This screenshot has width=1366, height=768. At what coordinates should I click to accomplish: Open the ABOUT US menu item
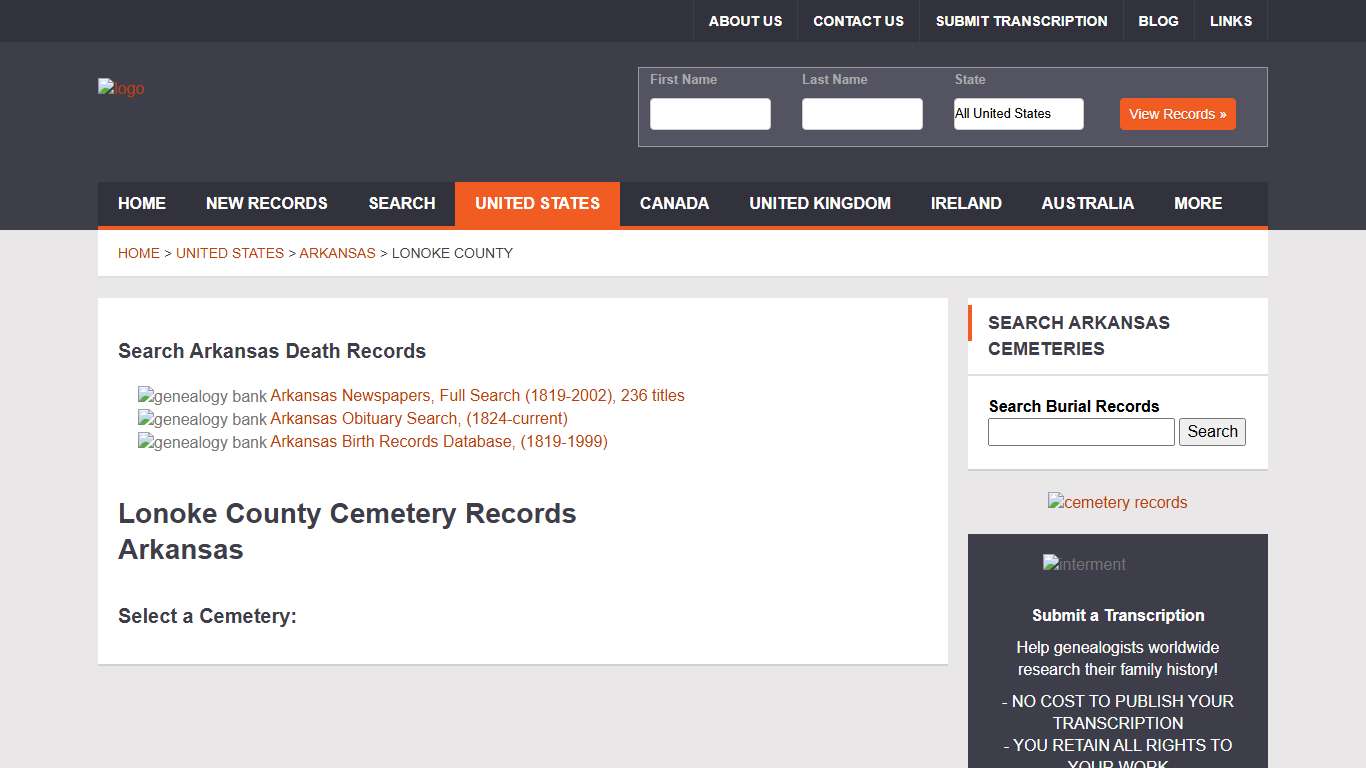click(744, 20)
